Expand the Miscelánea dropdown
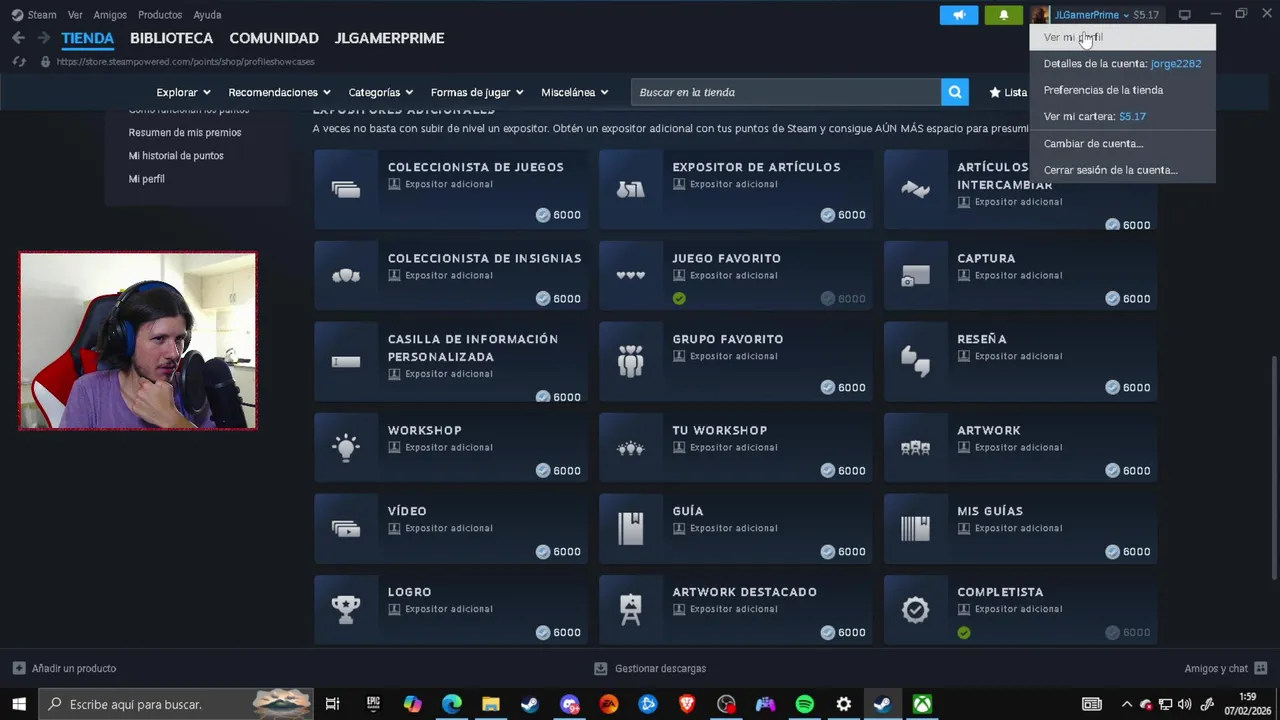 575,92
